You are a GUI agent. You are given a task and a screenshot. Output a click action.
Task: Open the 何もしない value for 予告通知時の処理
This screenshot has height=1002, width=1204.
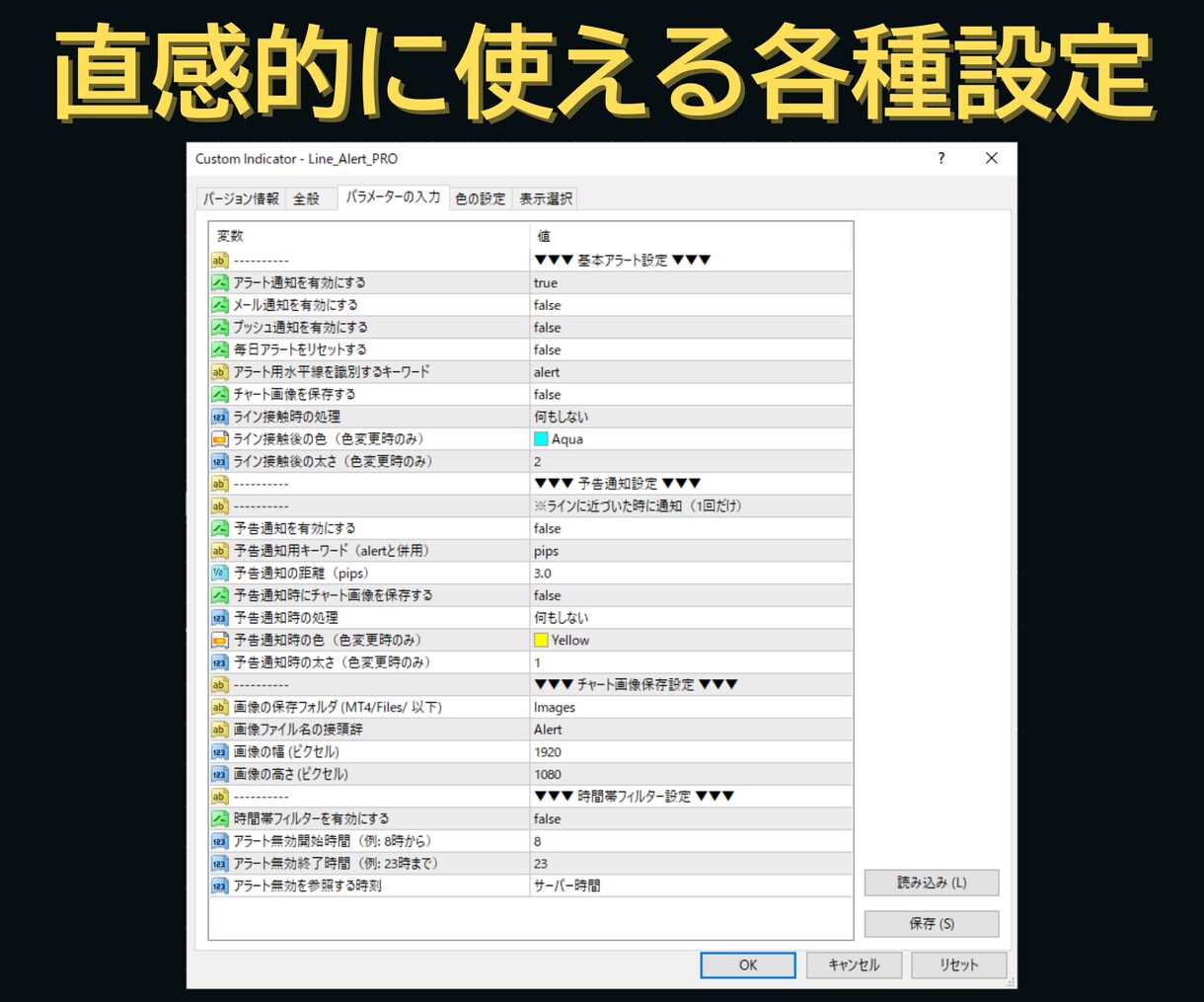691,618
